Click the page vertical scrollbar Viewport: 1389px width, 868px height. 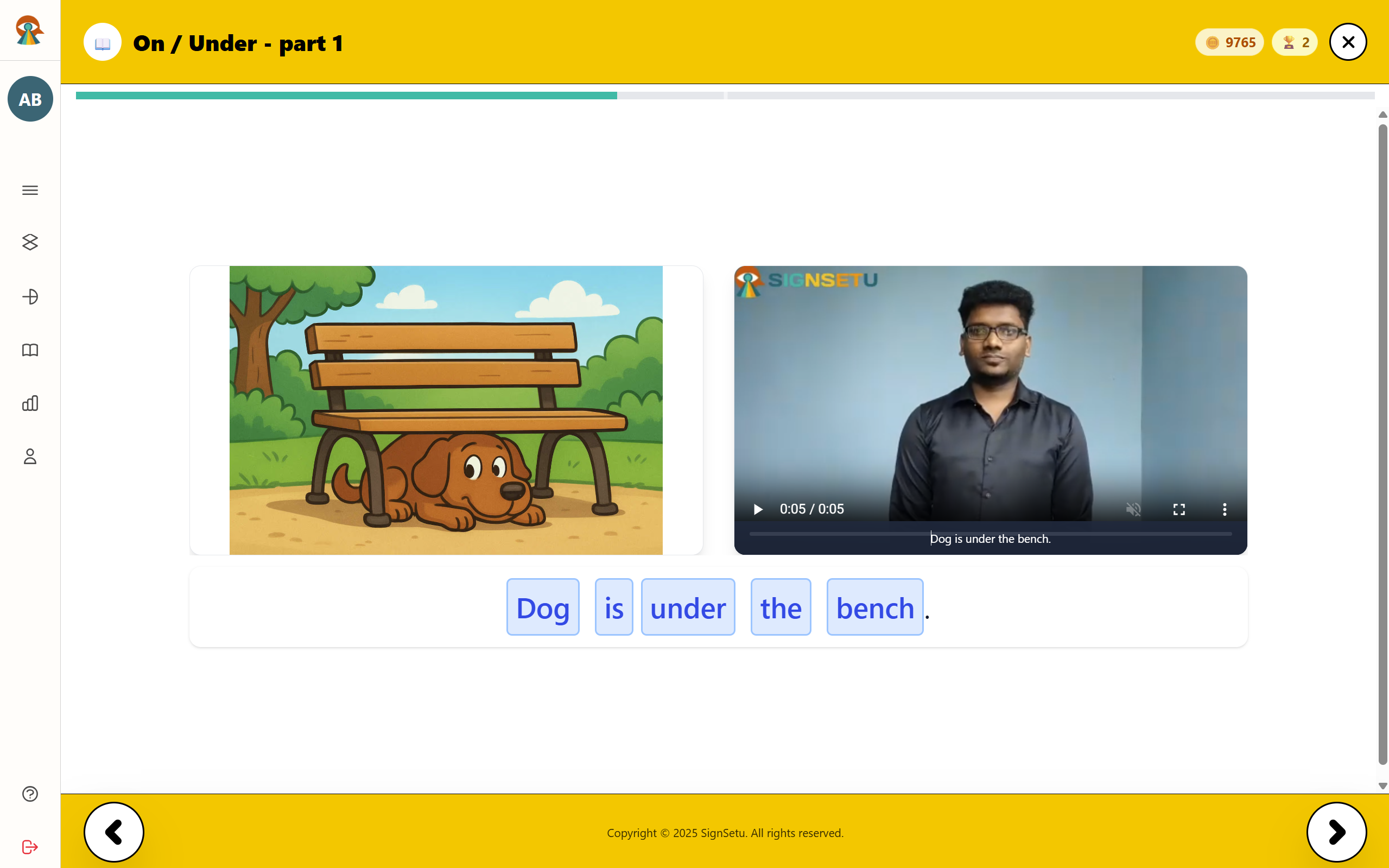click(x=1382, y=445)
